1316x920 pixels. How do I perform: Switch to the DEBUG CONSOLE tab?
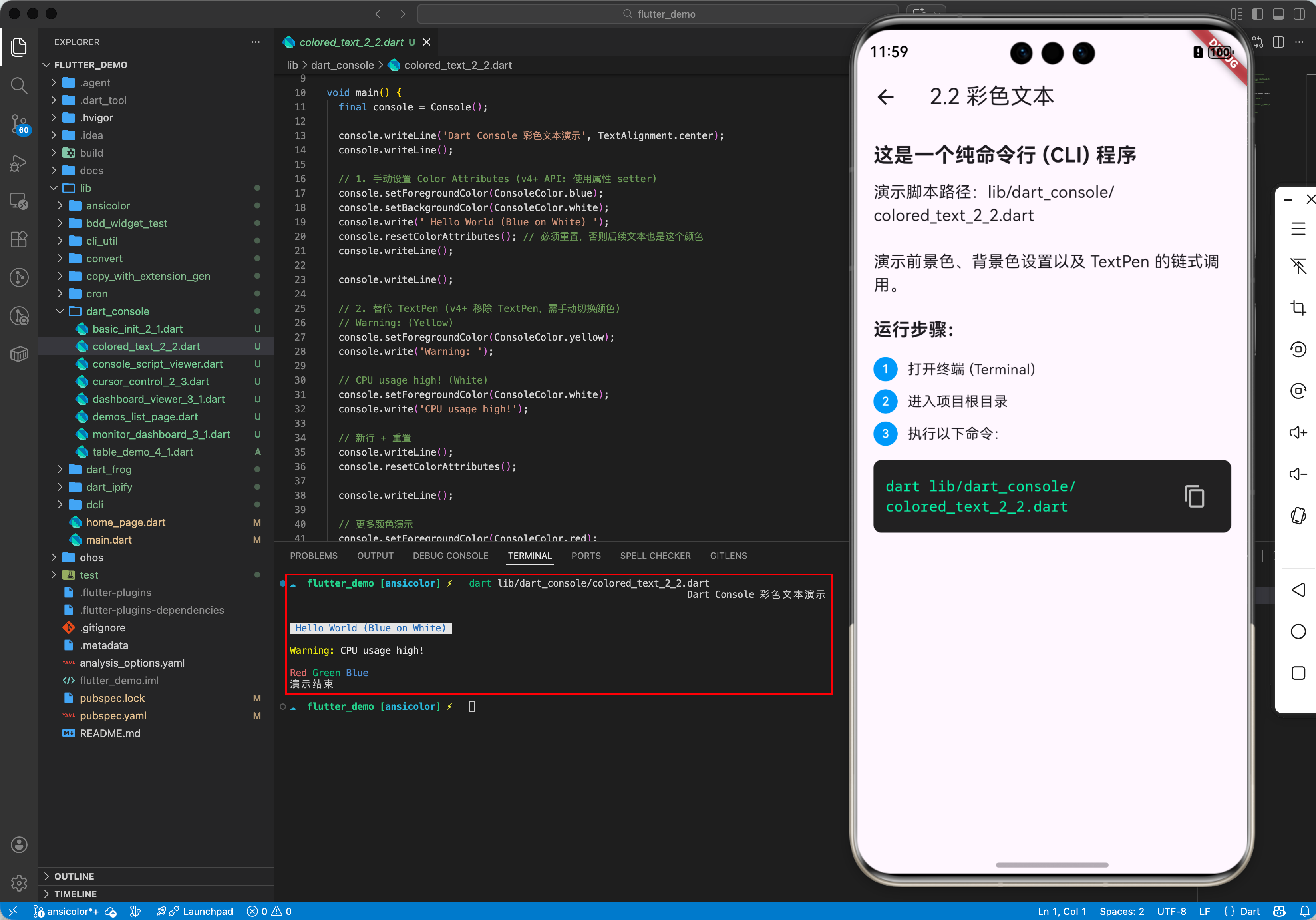point(451,556)
